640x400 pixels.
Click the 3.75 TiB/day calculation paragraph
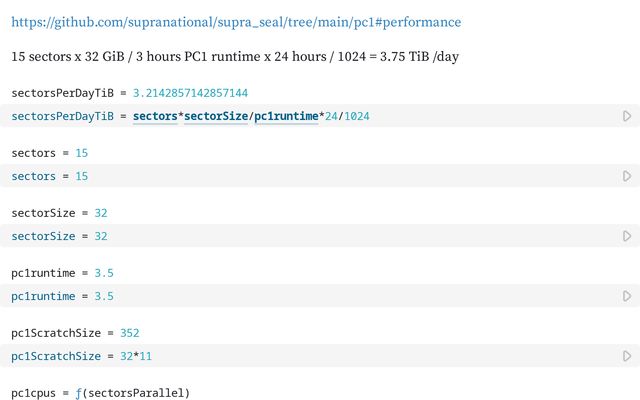tap(236, 57)
